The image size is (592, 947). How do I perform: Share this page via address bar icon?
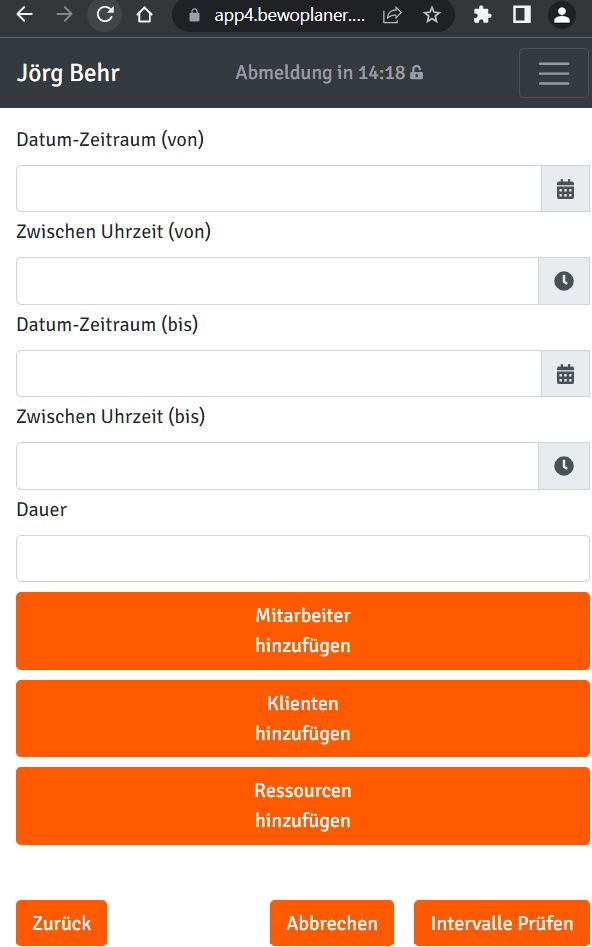[x=392, y=15]
